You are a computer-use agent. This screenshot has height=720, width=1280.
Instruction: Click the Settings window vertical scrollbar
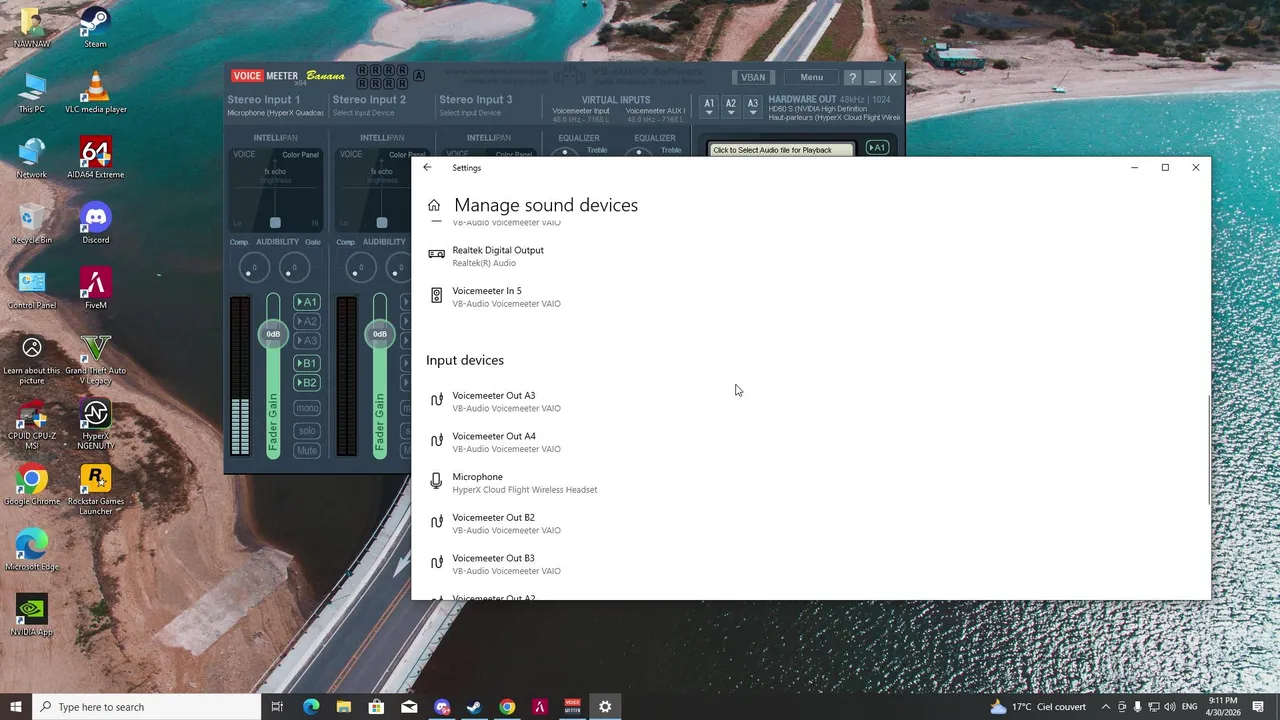pos(1208,449)
